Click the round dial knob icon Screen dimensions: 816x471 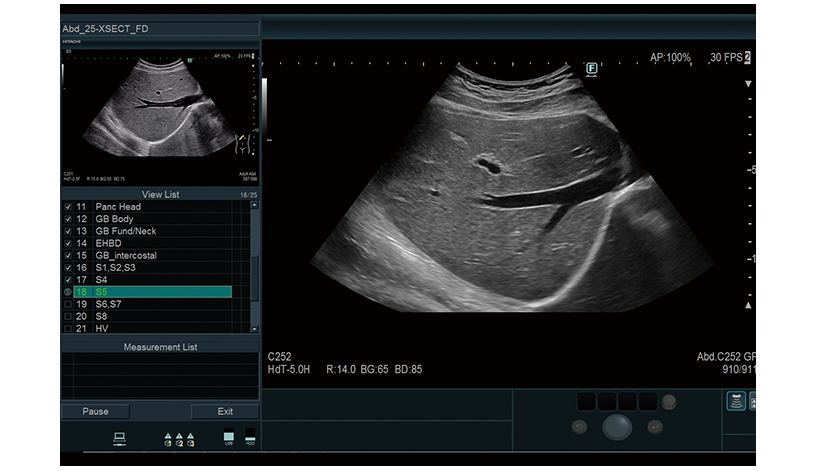tap(669, 401)
